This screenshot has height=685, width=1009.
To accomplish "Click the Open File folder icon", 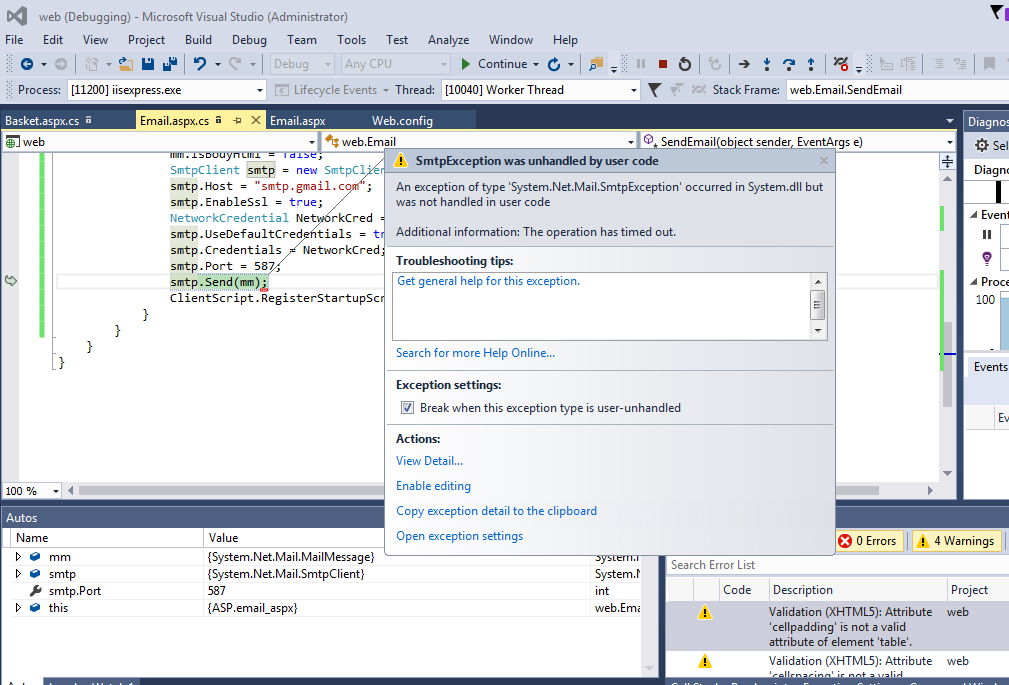I will coord(126,64).
